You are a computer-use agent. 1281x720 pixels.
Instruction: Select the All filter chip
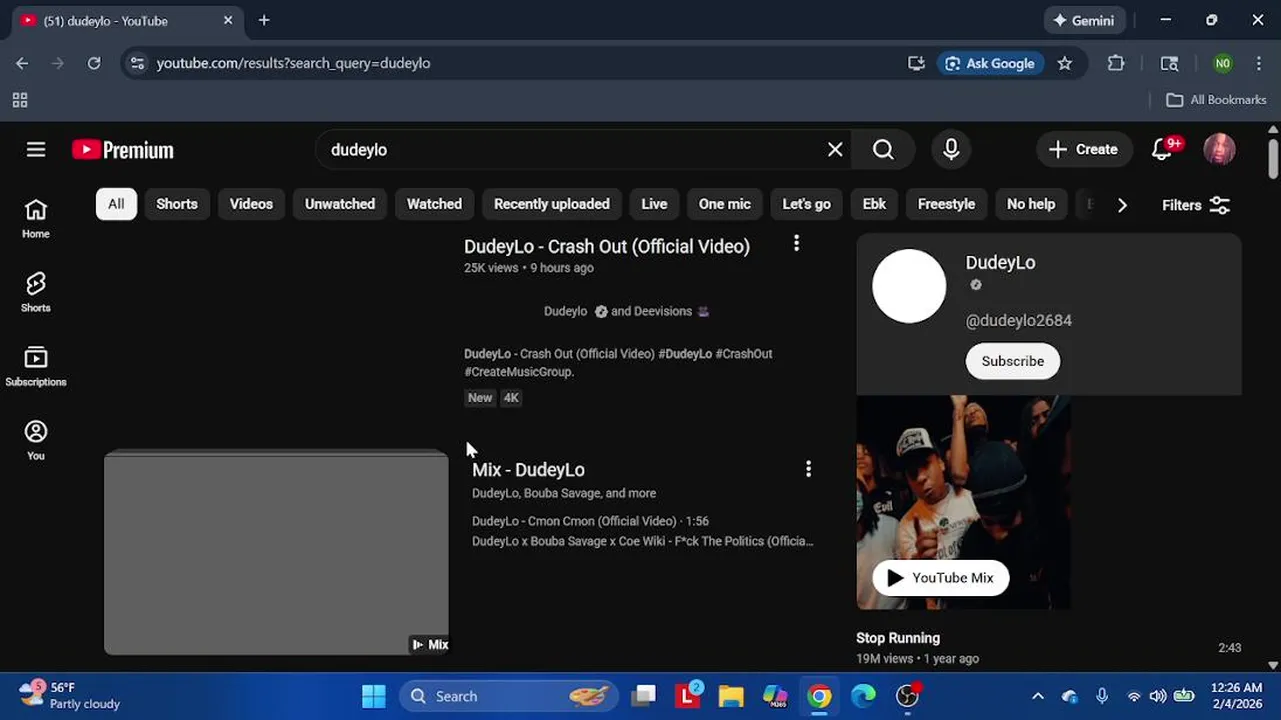coord(116,204)
